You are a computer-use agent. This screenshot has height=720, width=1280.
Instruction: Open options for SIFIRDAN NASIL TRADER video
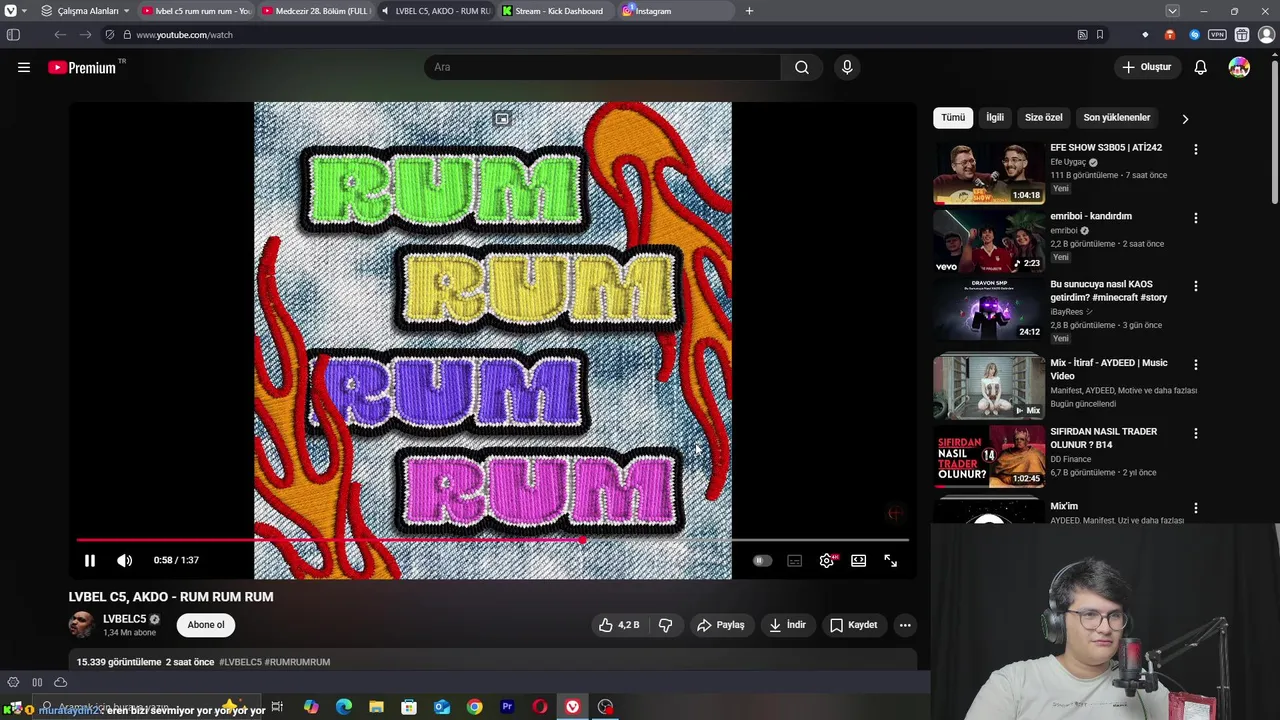tap(1195, 433)
